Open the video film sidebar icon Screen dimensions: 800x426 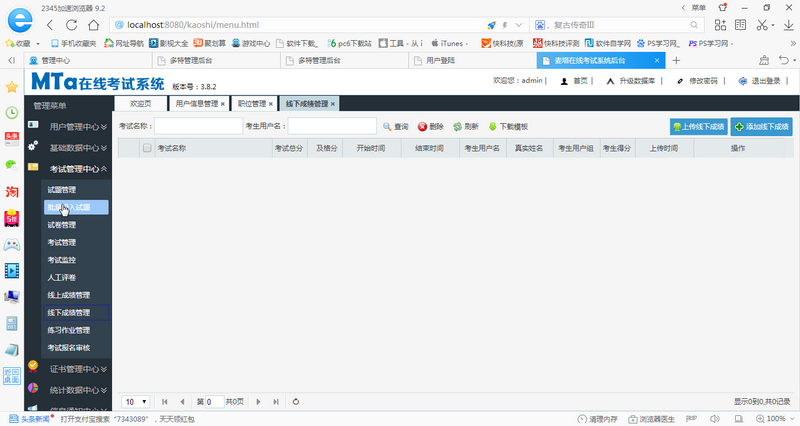[12, 270]
